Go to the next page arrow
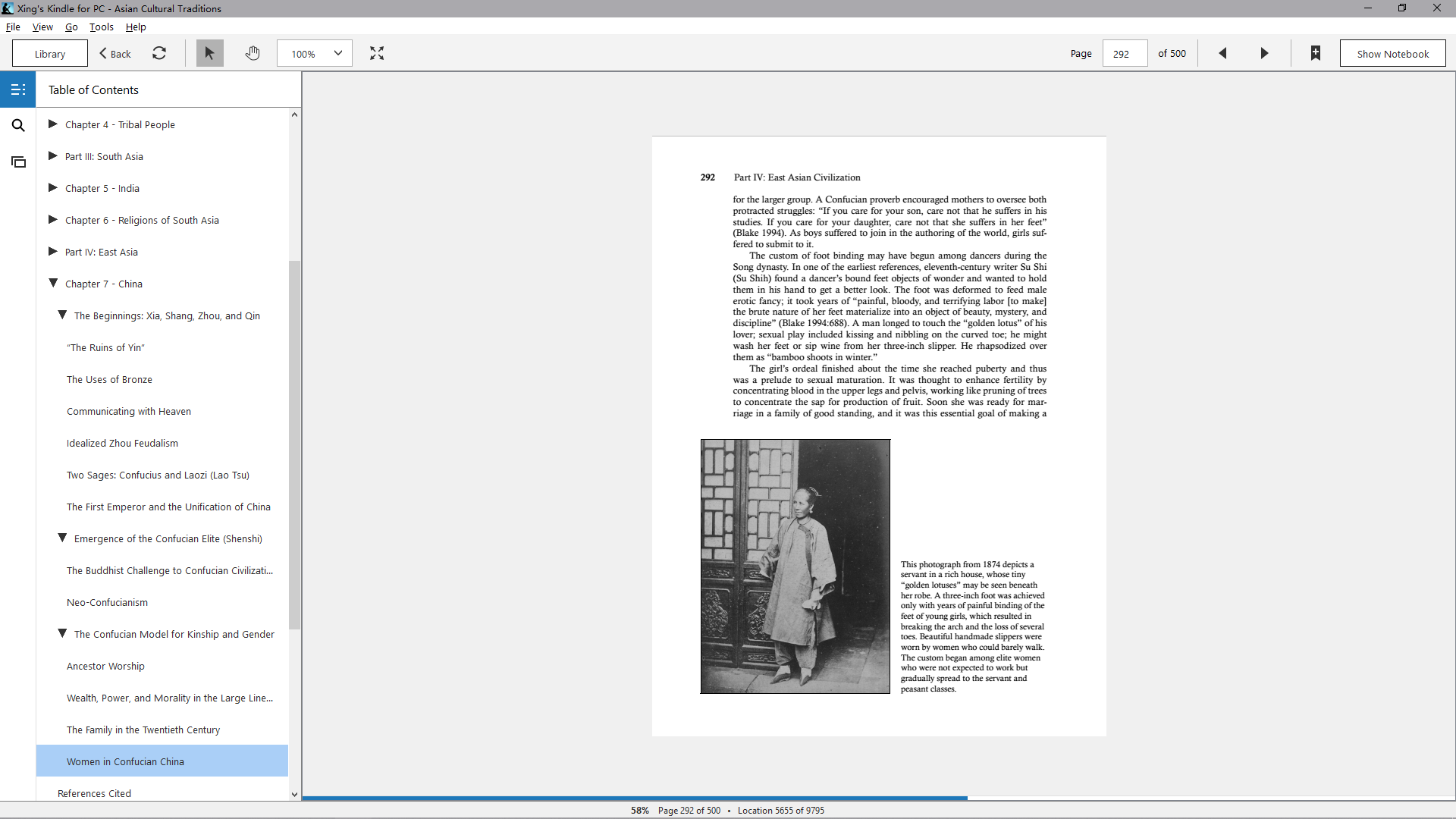Screen dimensions: 1456x819 point(1264,53)
